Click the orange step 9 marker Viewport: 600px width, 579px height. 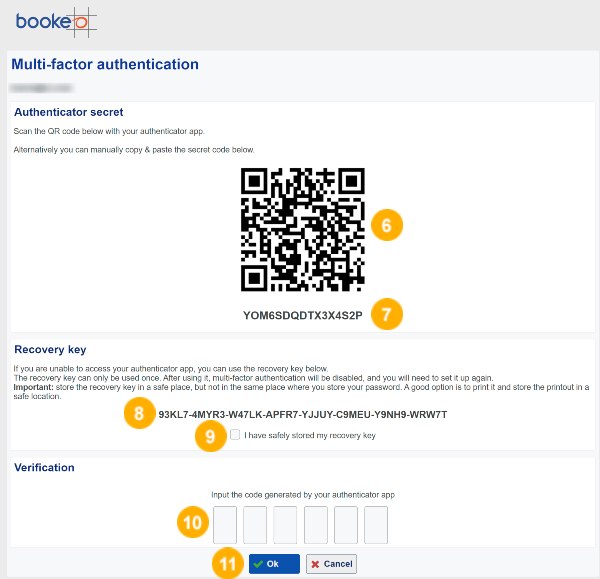[x=210, y=436]
